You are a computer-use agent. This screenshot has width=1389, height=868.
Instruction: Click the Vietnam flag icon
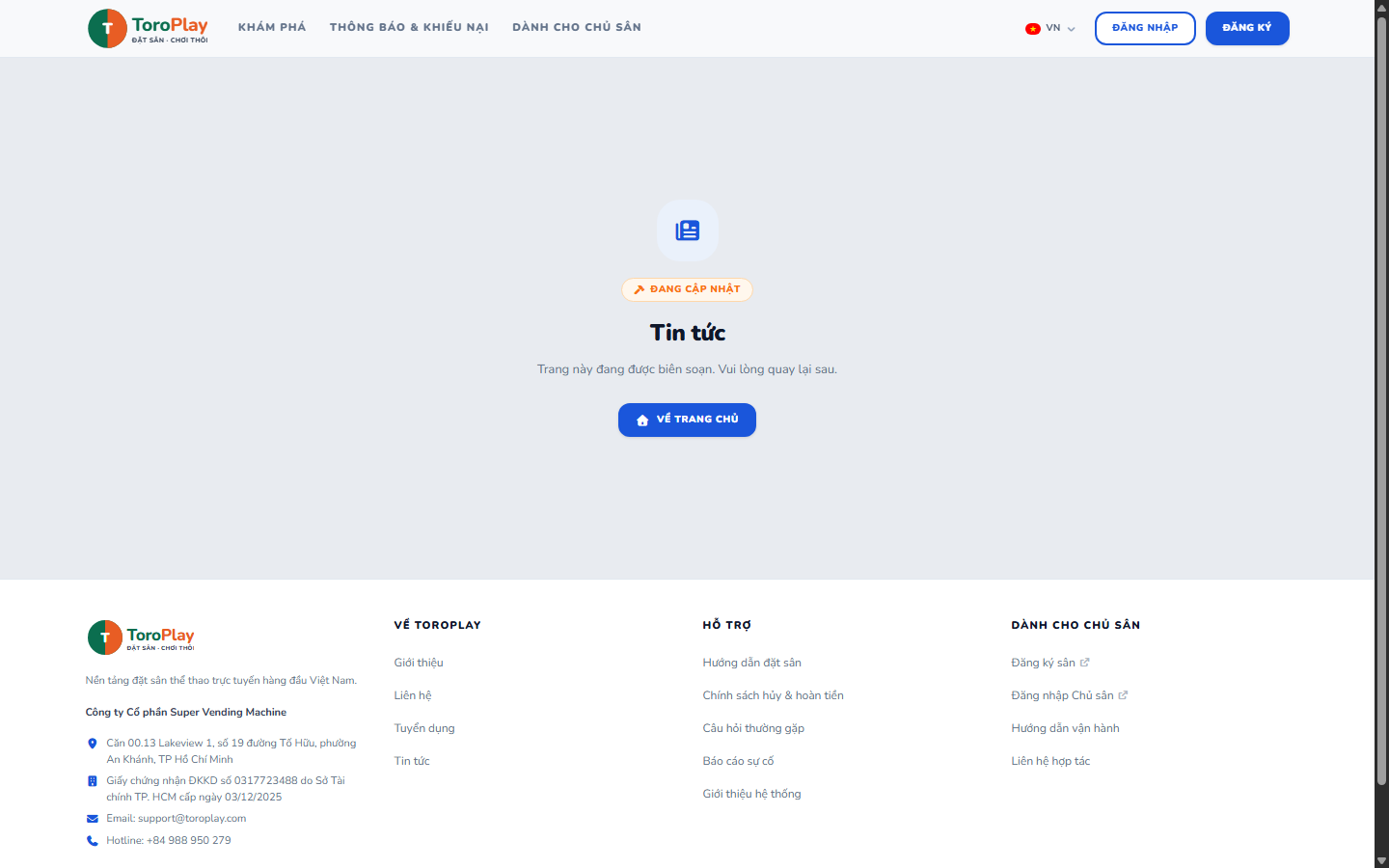tap(1033, 28)
